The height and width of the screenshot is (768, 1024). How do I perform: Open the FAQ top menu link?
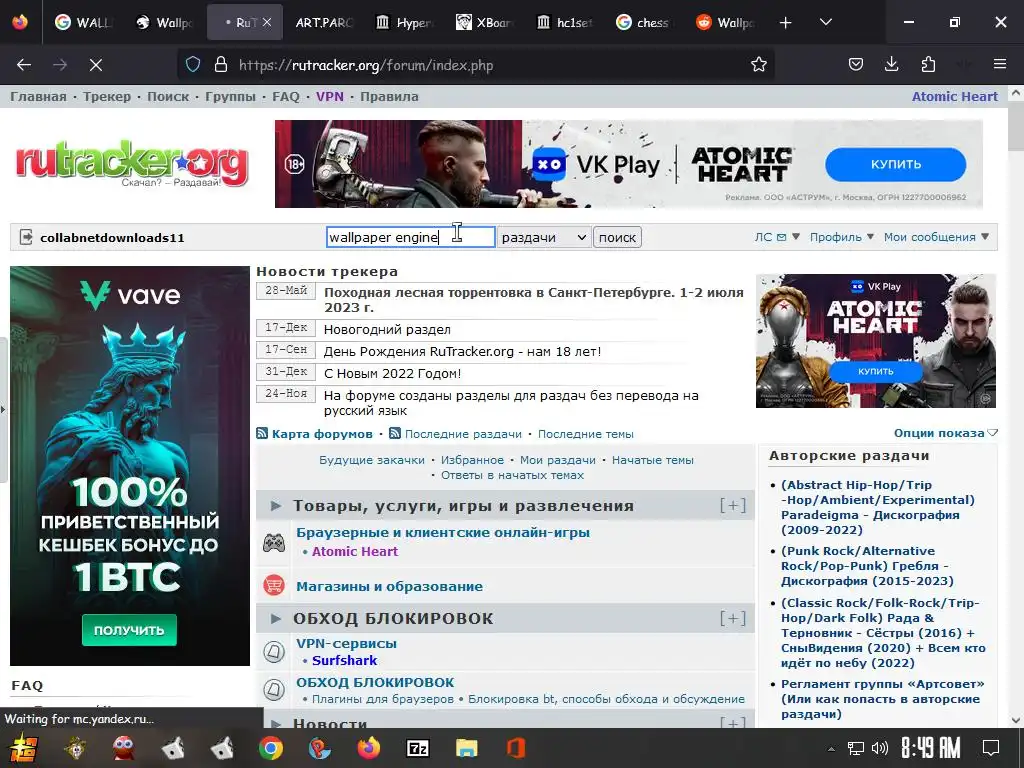(285, 97)
